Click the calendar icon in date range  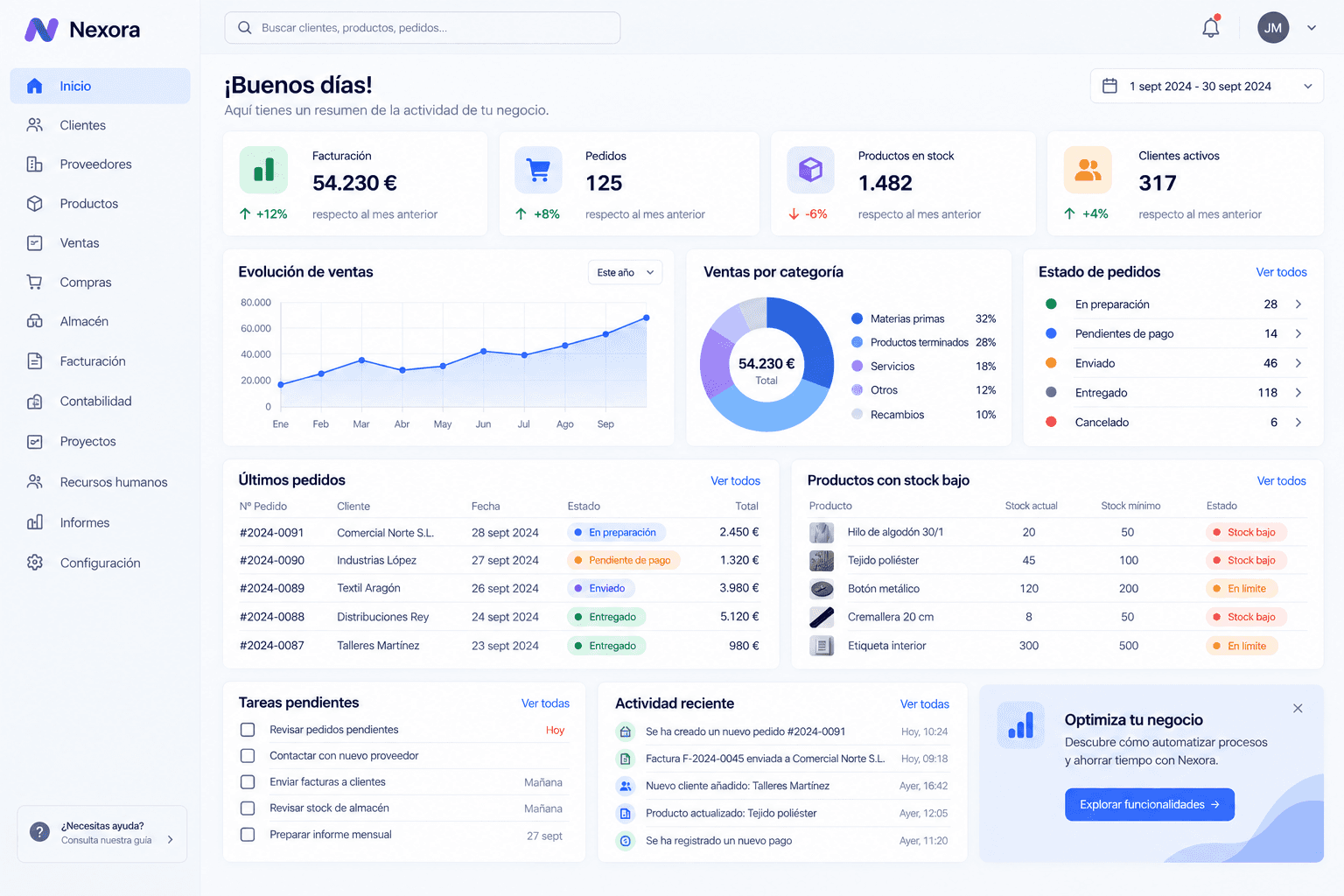[x=1109, y=86]
